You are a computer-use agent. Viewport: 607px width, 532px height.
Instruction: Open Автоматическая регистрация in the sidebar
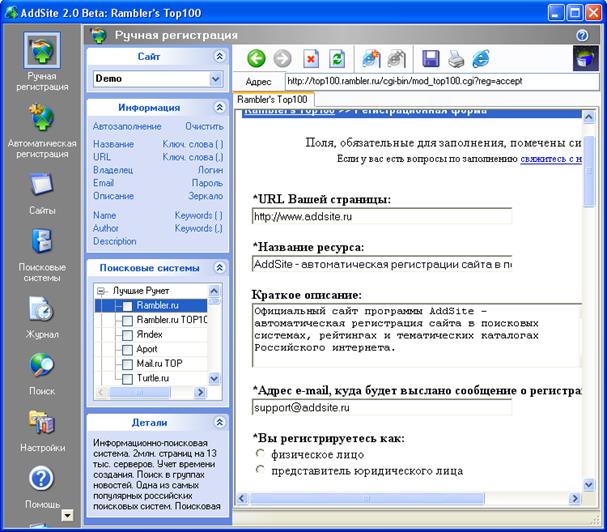click(x=42, y=130)
